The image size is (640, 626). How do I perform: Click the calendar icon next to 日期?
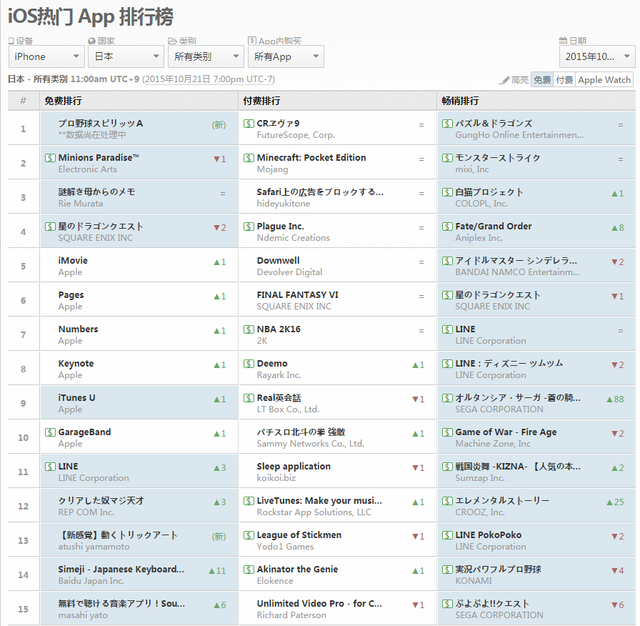pos(563,40)
